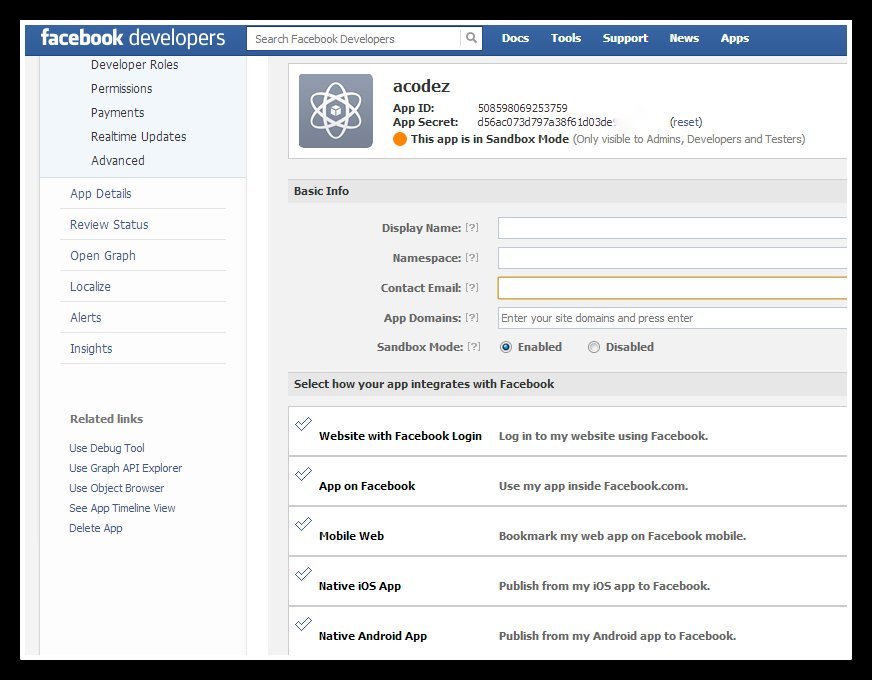Image resolution: width=872 pixels, height=680 pixels.
Task: Open Permissions settings page
Action: point(121,88)
